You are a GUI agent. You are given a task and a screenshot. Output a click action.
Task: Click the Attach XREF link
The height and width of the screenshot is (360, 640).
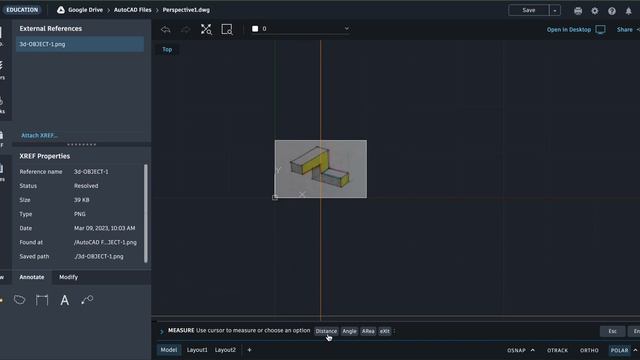(x=39, y=135)
